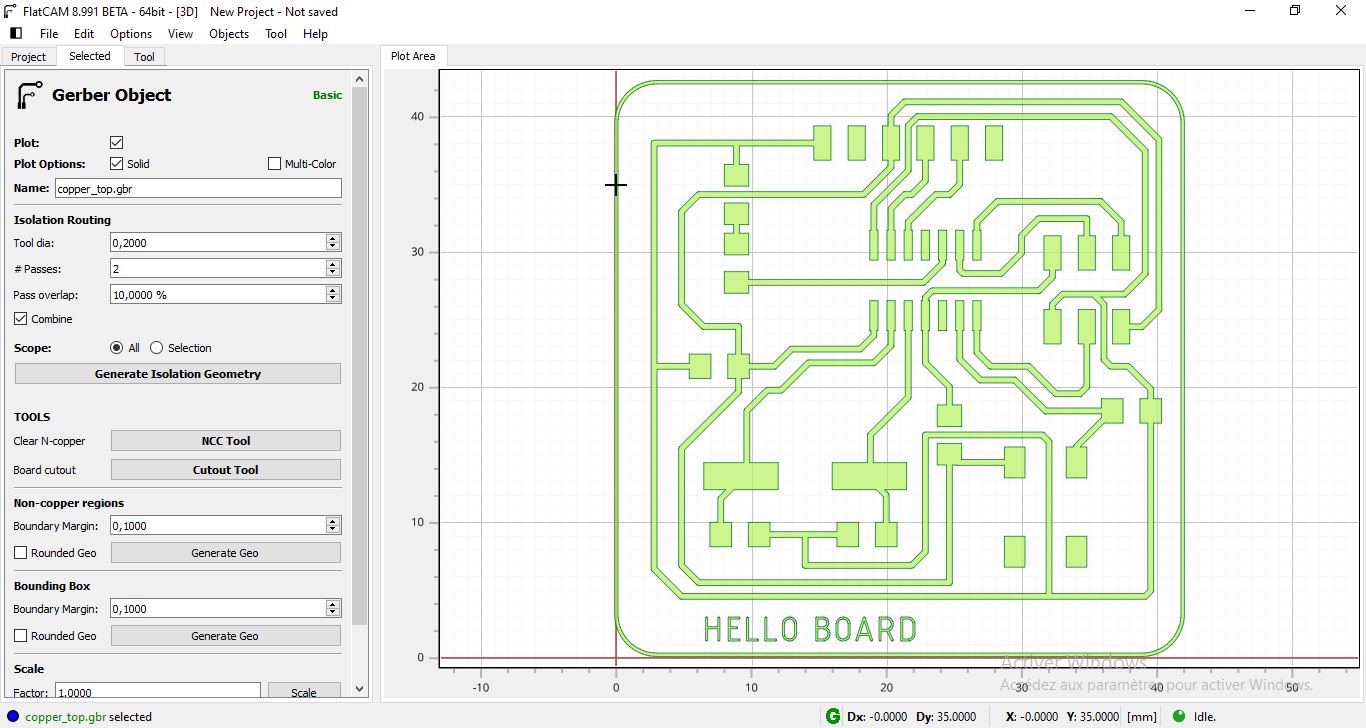Open the View menu
The height and width of the screenshot is (728, 1366).
pos(181,34)
